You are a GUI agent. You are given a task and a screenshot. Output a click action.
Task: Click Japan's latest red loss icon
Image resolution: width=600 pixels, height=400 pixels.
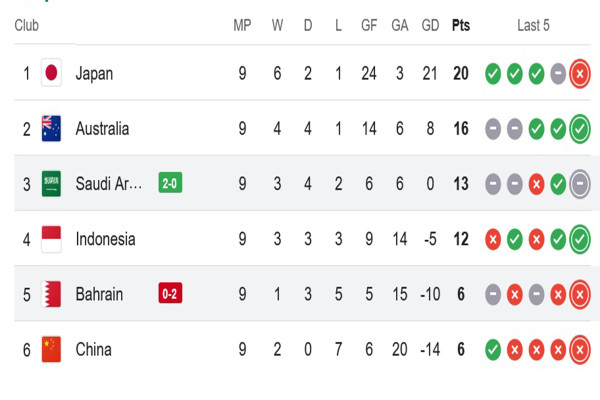pos(580,73)
